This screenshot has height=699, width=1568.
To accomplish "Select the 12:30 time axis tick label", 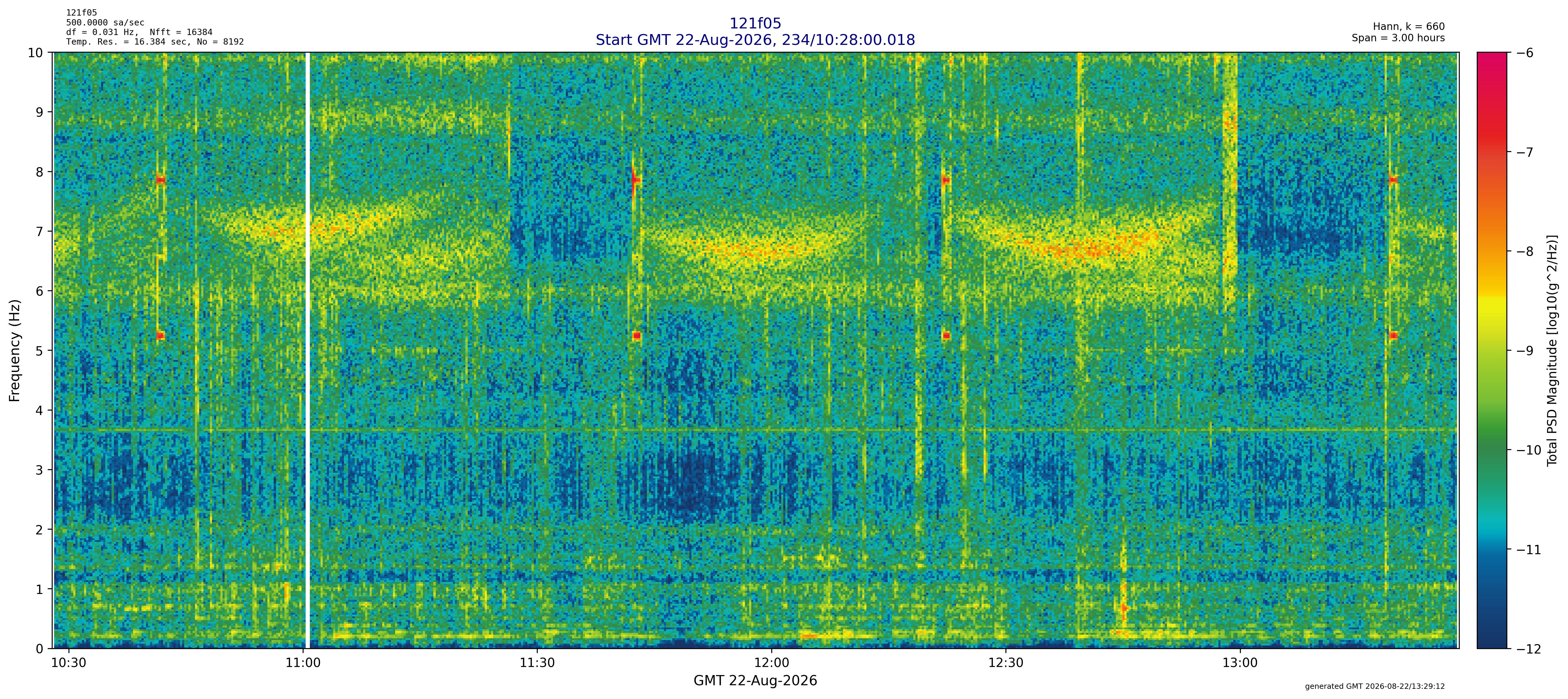I will tap(1005, 663).
